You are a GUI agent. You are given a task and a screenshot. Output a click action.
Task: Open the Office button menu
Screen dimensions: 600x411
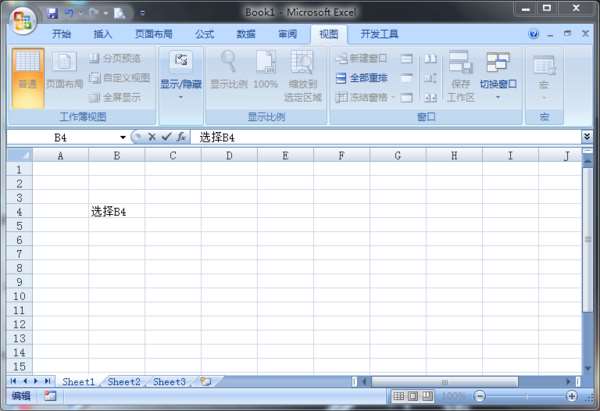pos(23,20)
